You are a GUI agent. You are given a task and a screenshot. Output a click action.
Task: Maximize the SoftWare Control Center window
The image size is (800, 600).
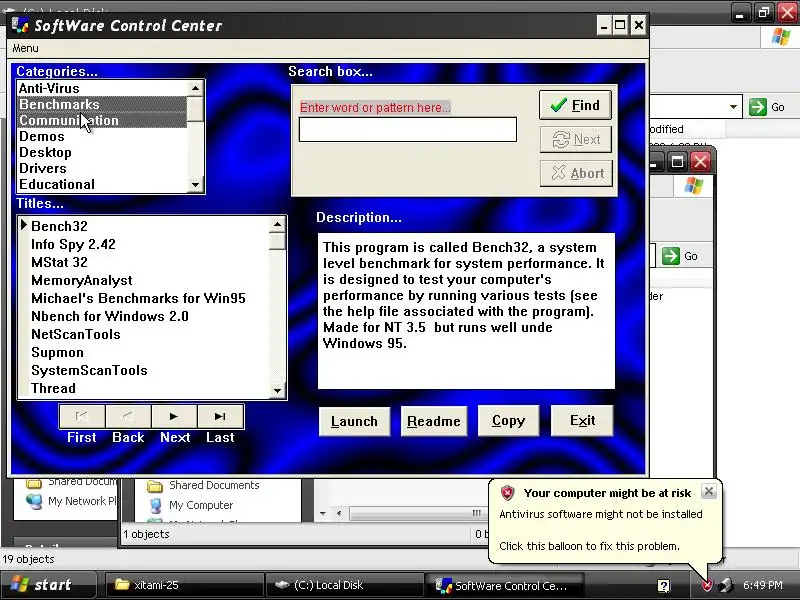point(620,25)
